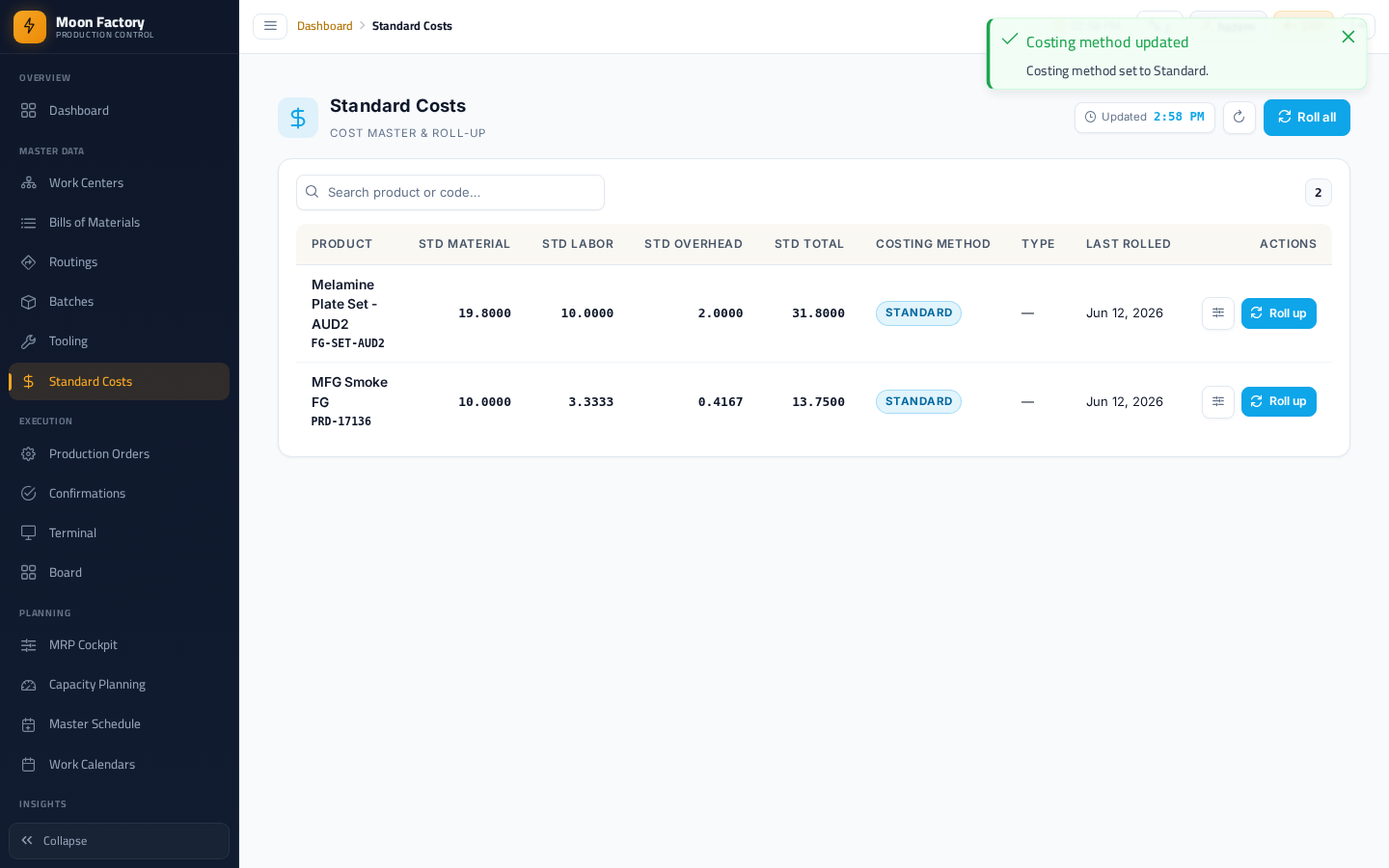Sort by Costing Method column header
Screen dimensions: 1389x868
point(933,244)
